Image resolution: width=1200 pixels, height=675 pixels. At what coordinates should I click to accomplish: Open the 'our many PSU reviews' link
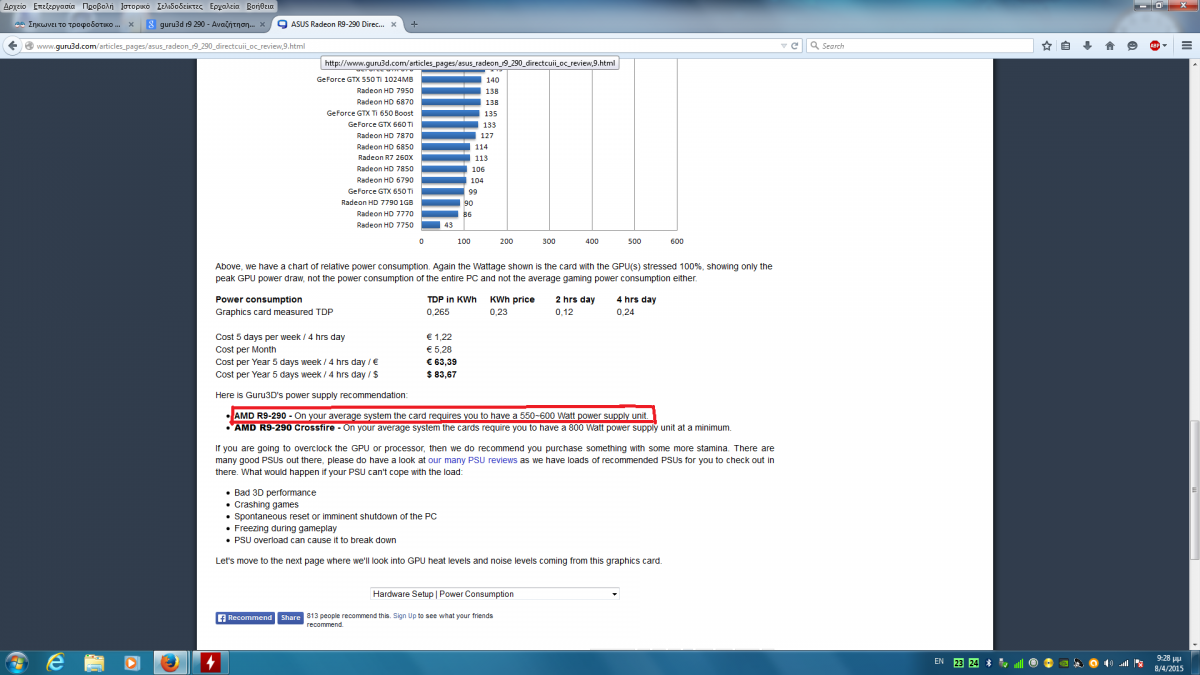coord(473,459)
